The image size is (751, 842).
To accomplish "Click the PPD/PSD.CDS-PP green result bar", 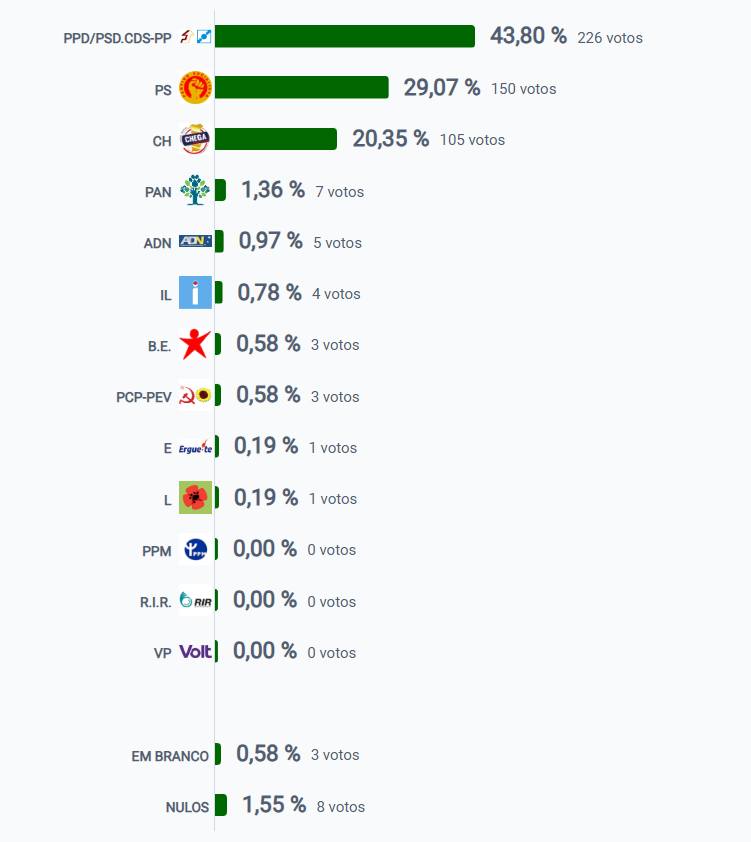I will pyautogui.click(x=344, y=37).
